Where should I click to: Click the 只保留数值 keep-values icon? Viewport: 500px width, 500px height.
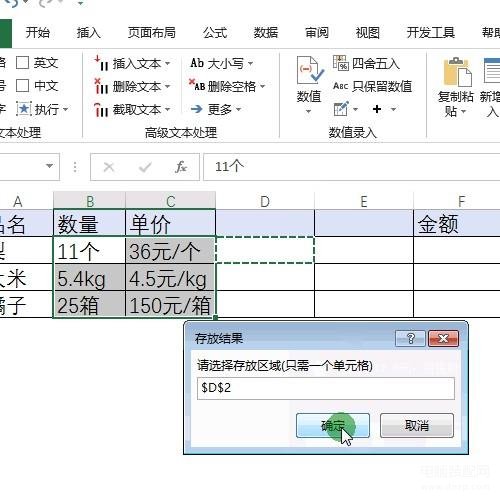click(x=340, y=86)
